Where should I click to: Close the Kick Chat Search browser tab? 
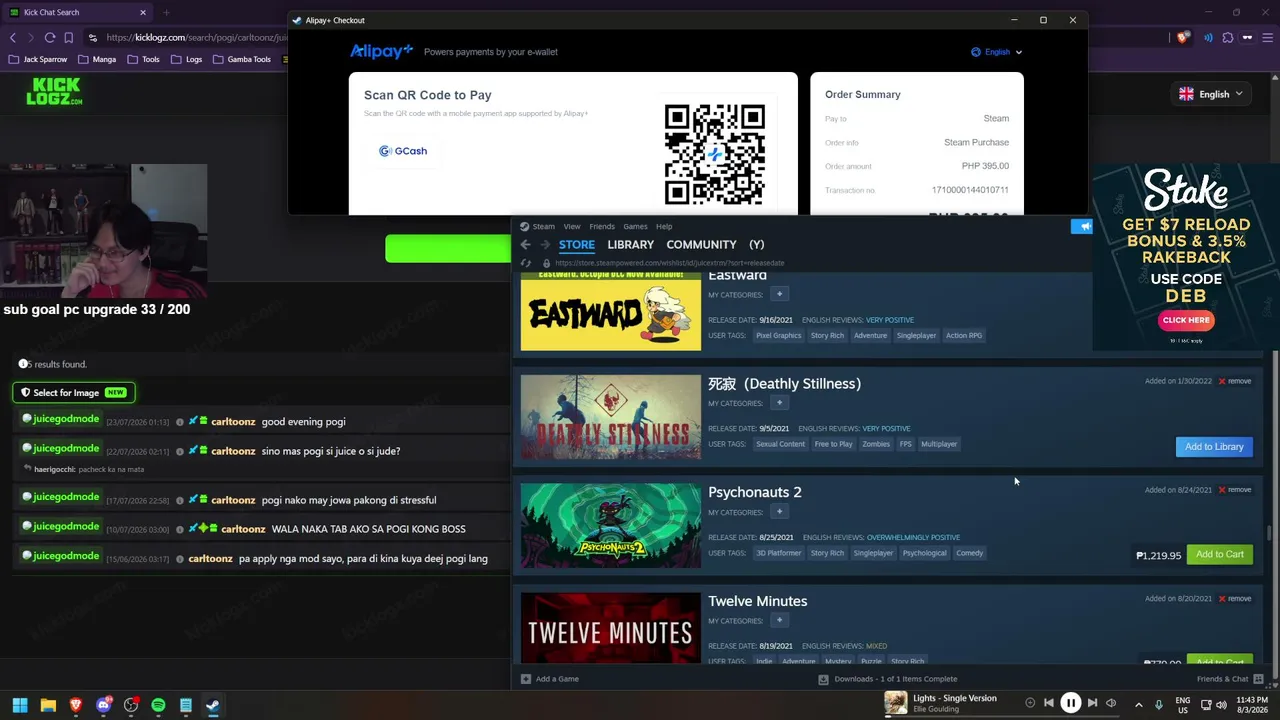(143, 13)
